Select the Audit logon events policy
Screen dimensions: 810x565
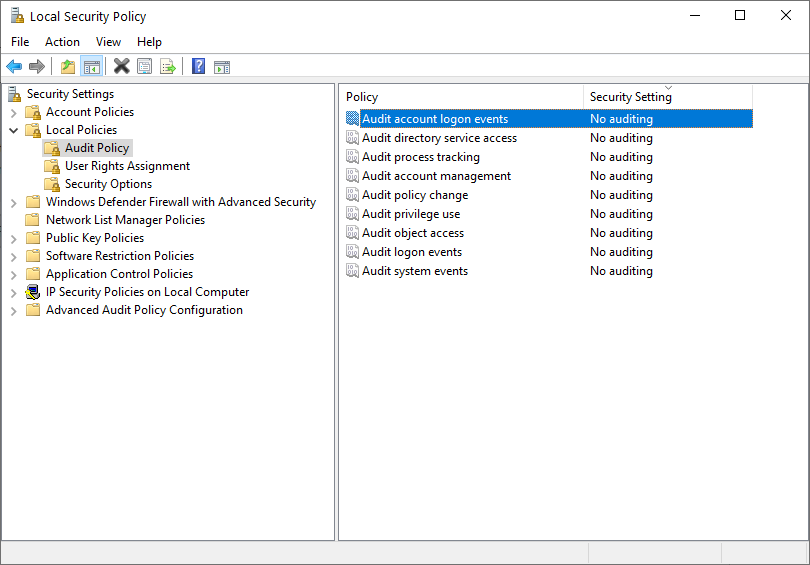click(x=549, y=252)
